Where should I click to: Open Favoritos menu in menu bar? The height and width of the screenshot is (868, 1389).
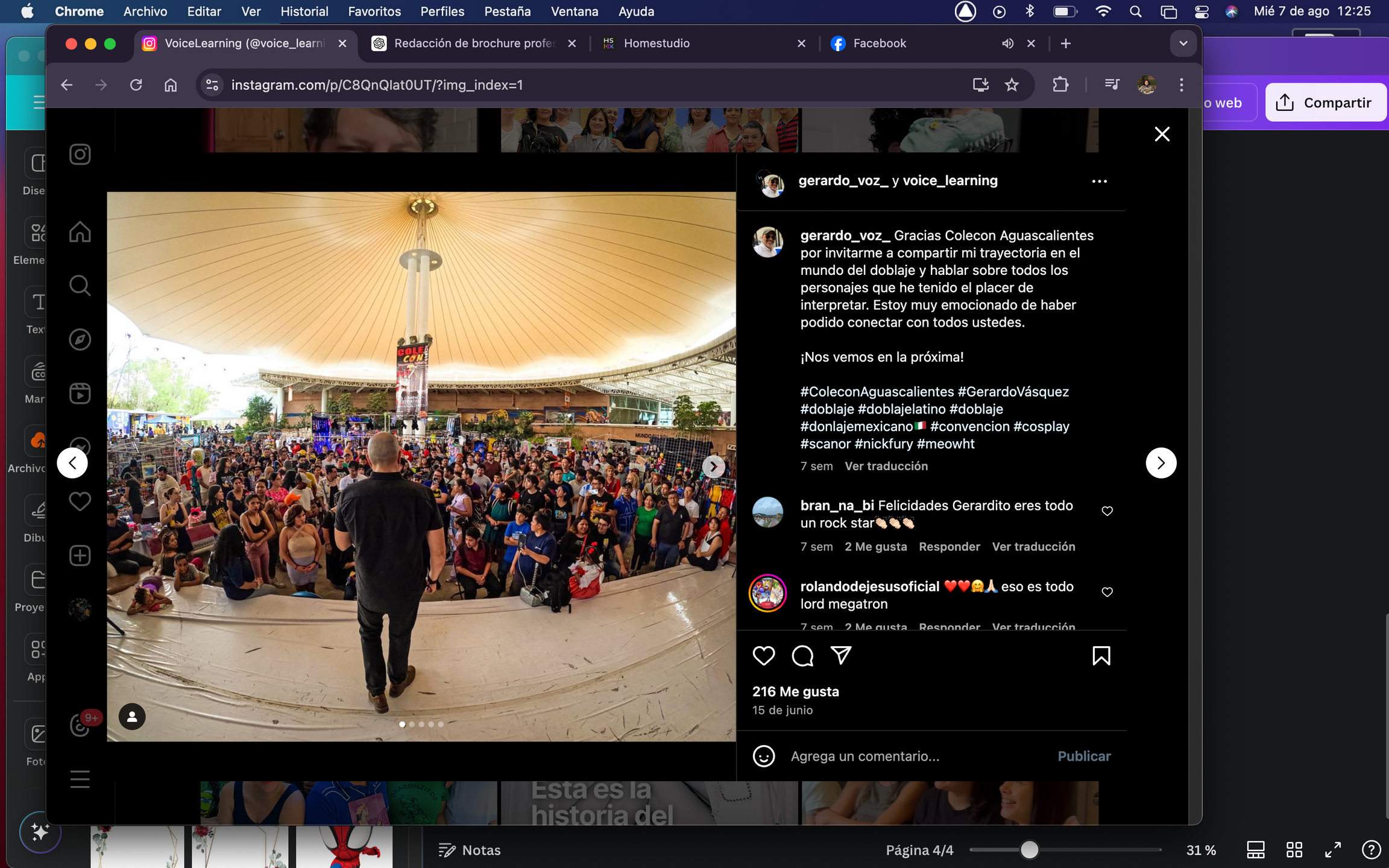click(x=374, y=11)
